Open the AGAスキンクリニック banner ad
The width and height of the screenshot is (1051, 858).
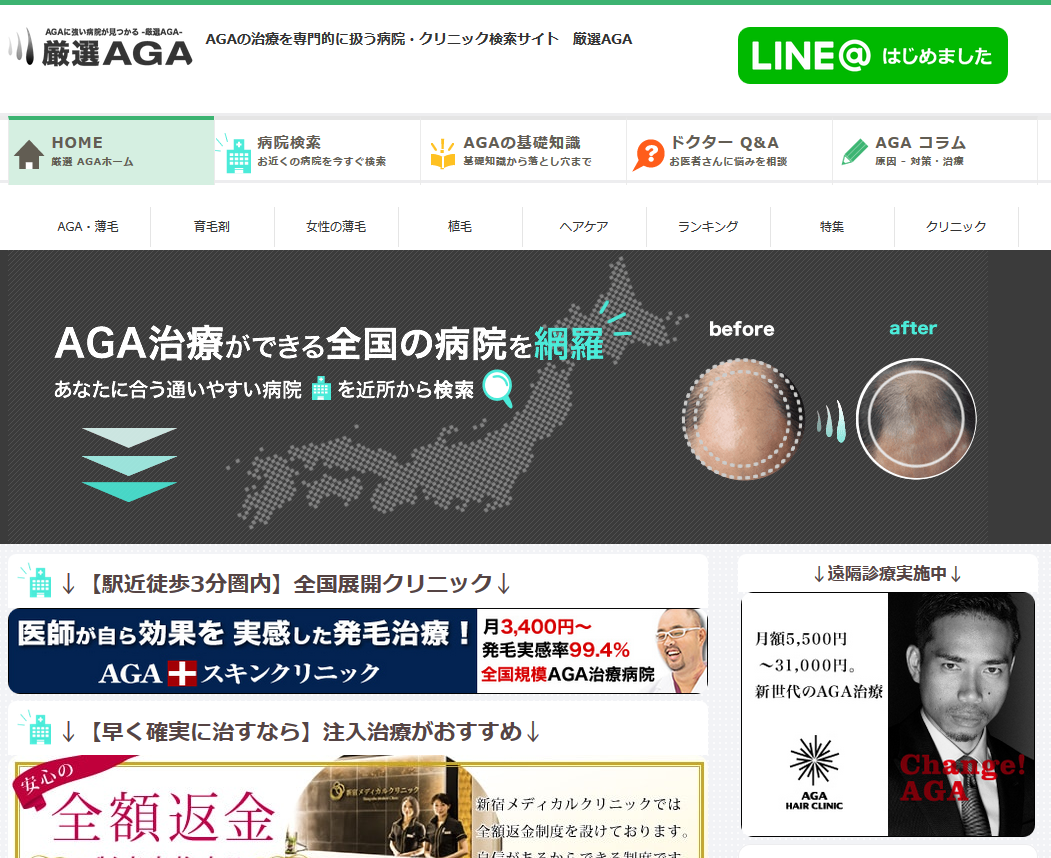(x=358, y=651)
